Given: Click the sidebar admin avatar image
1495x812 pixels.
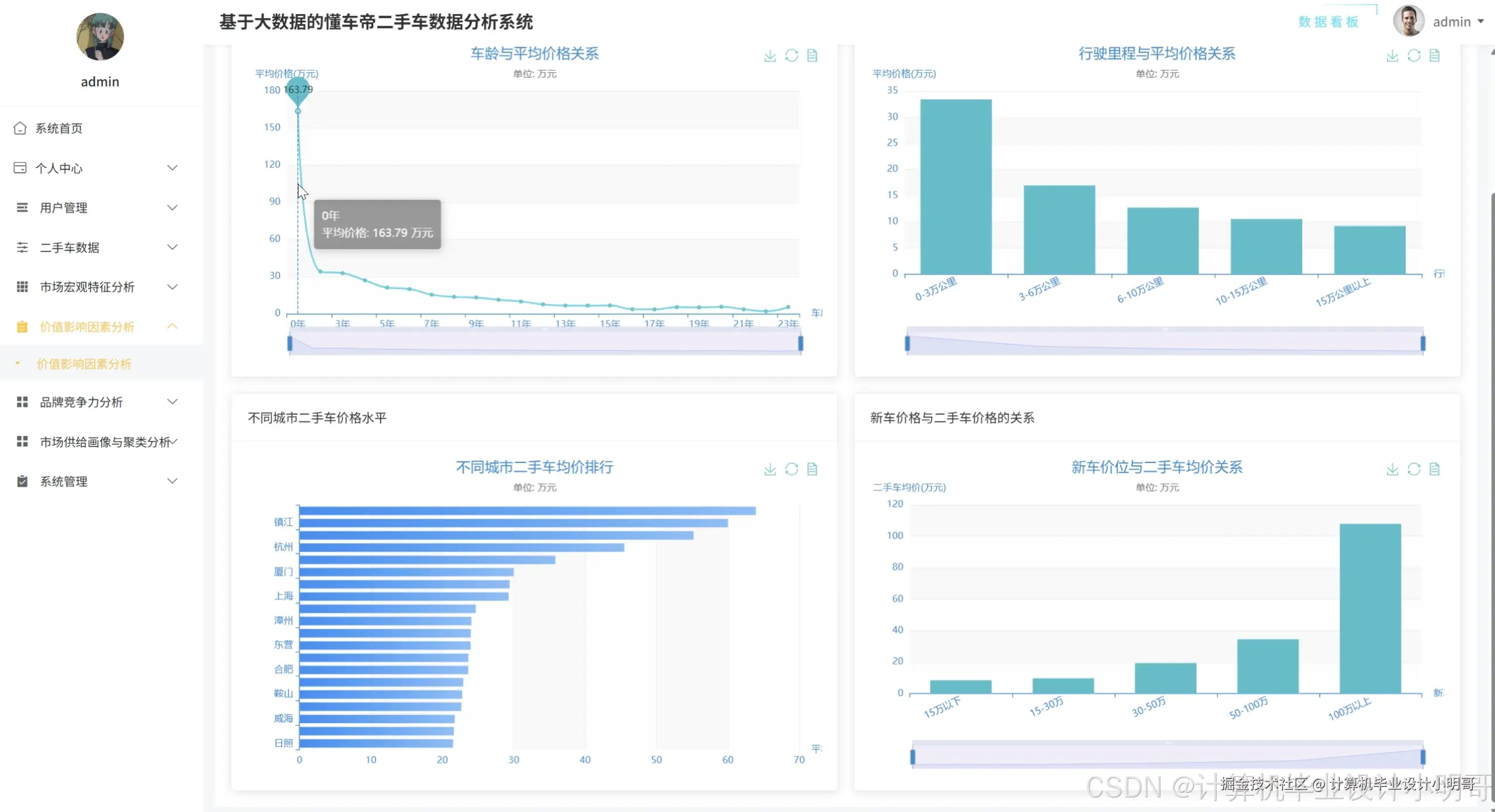Looking at the screenshot, I should point(100,37).
